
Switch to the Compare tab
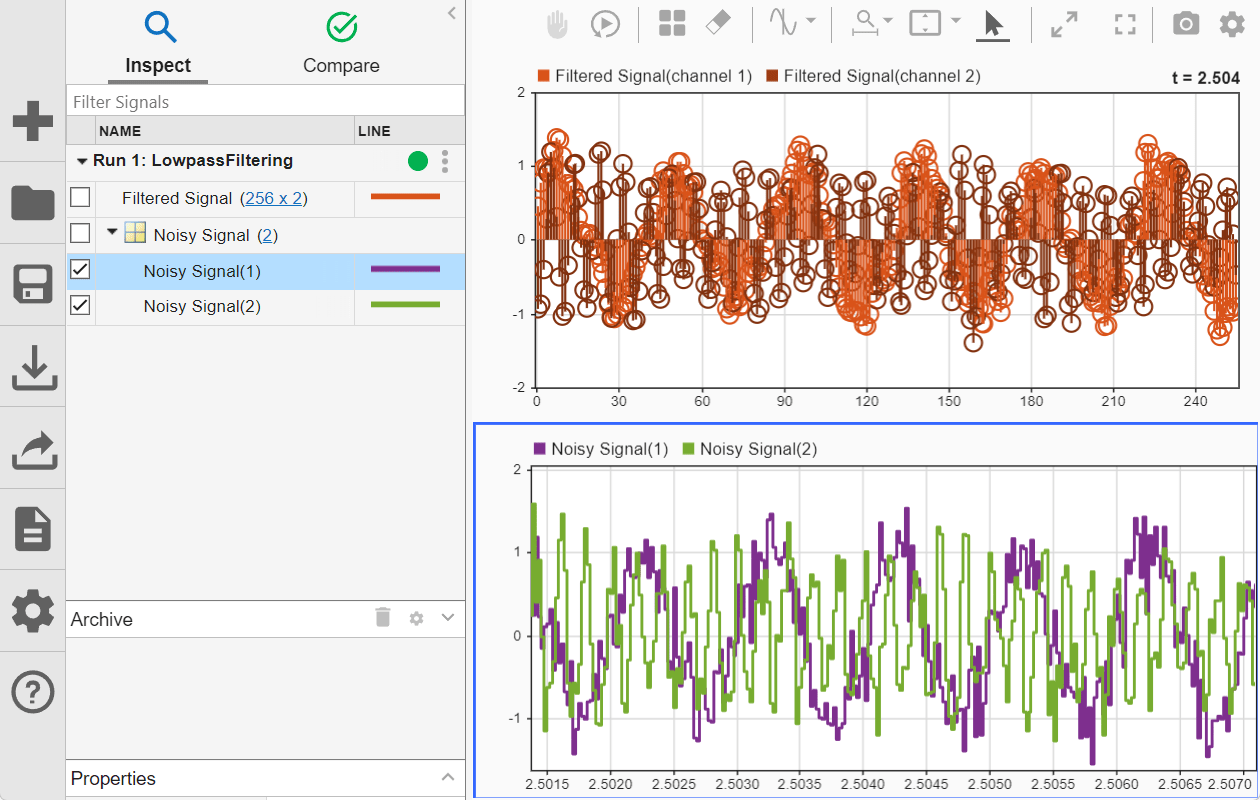pos(341,44)
